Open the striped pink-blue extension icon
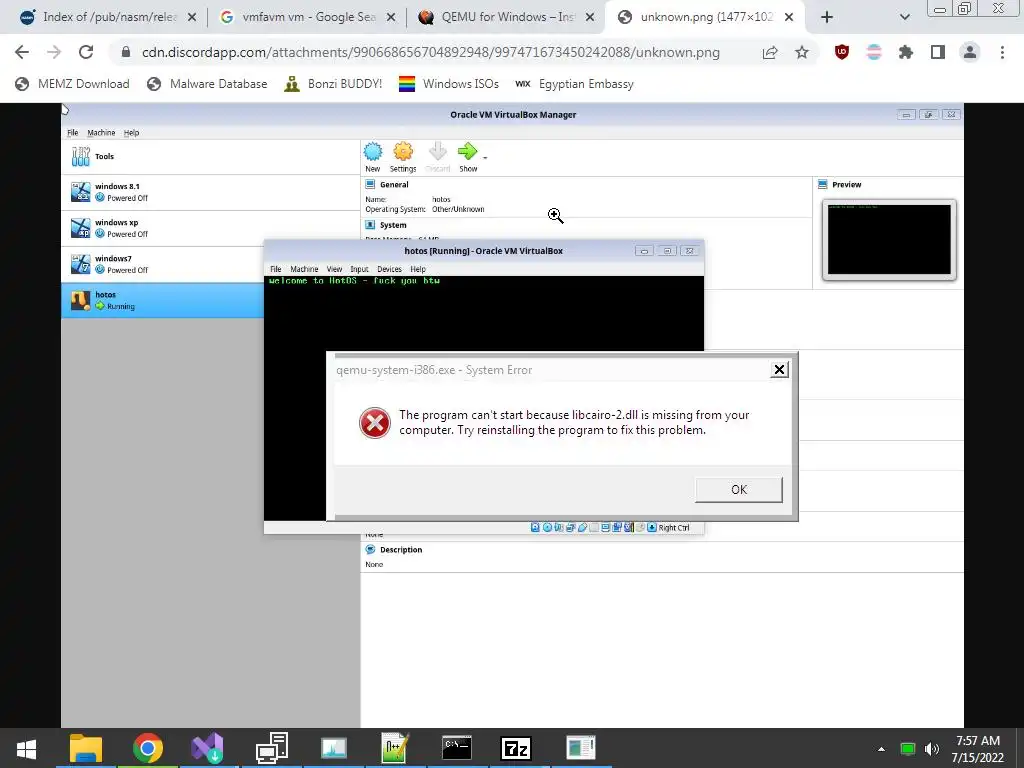The width and height of the screenshot is (1024, 768). coord(874,52)
